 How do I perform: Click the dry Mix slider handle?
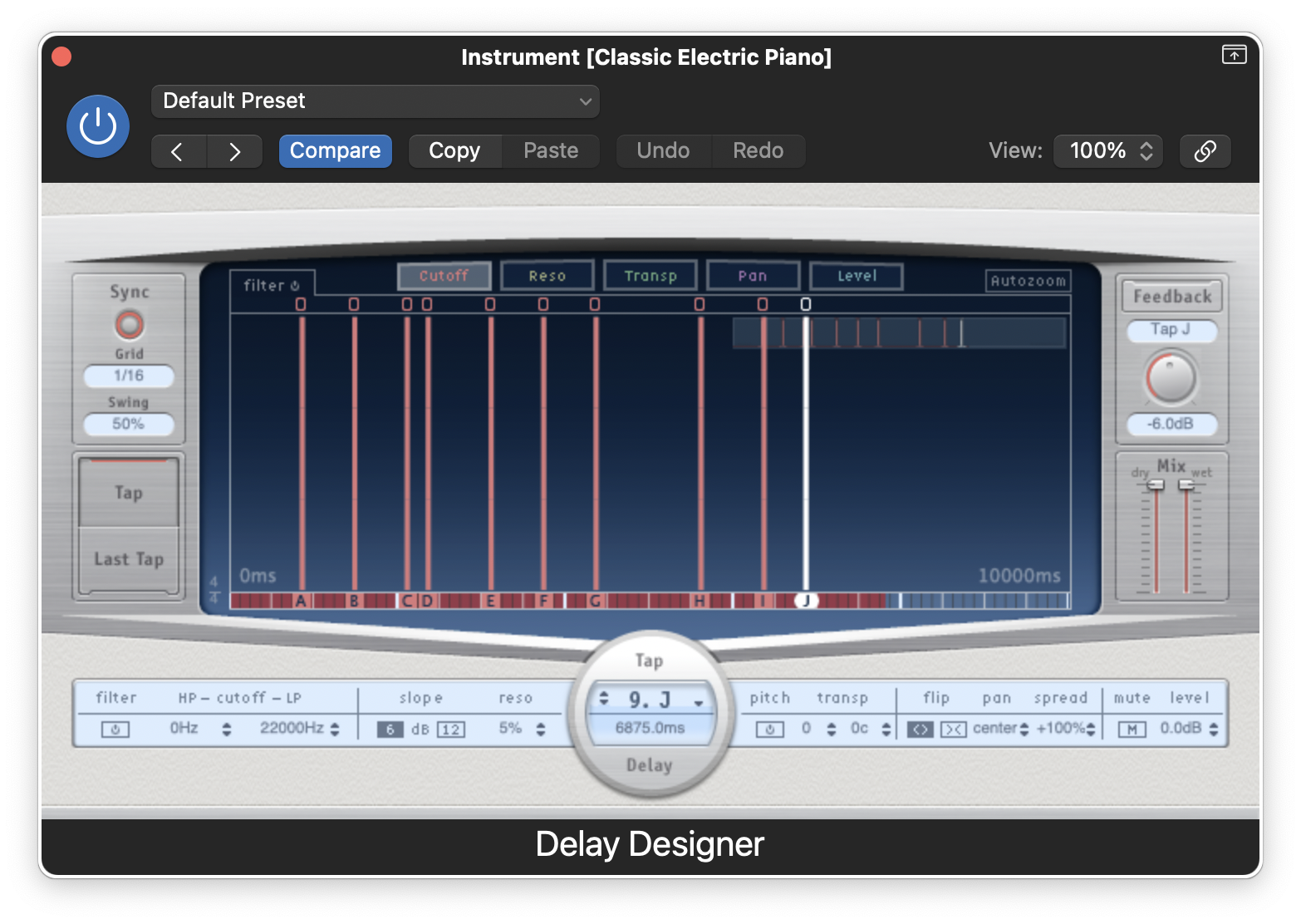pos(1156,484)
